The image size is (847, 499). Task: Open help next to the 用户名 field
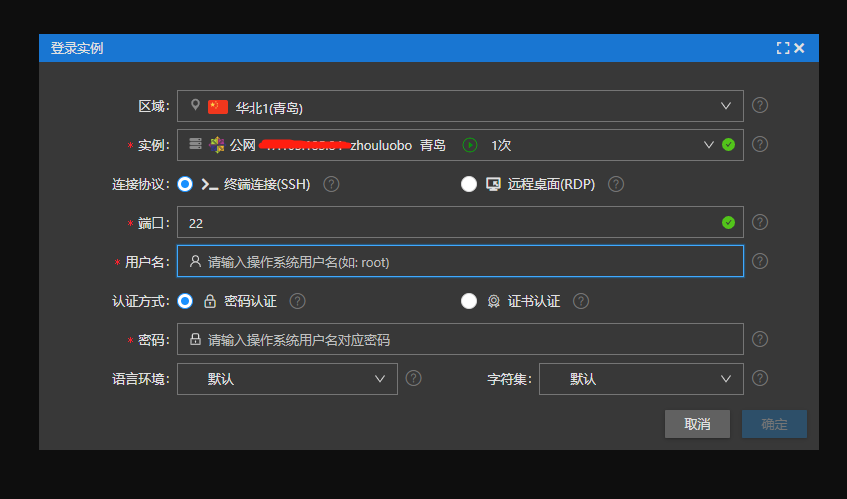(x=759, y=261)
